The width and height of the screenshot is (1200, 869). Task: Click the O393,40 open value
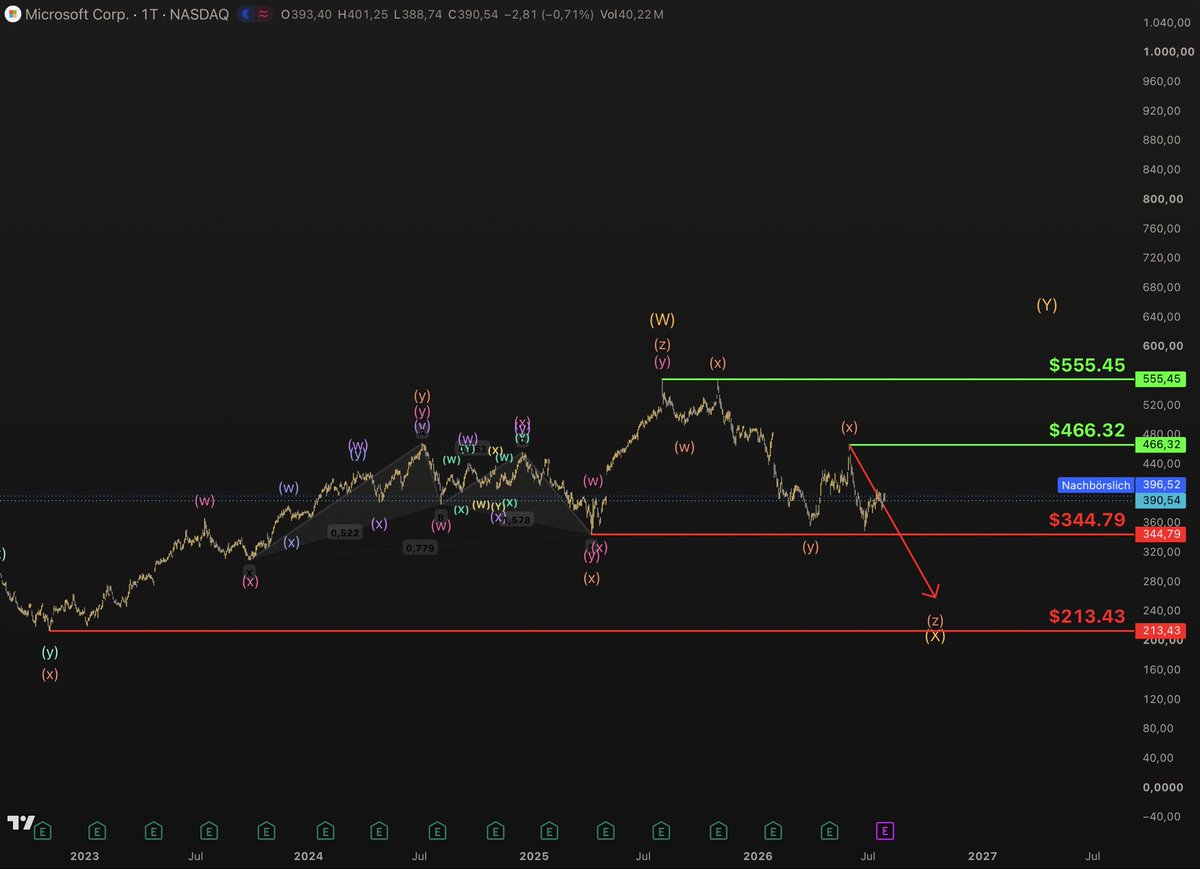point(307,15)
